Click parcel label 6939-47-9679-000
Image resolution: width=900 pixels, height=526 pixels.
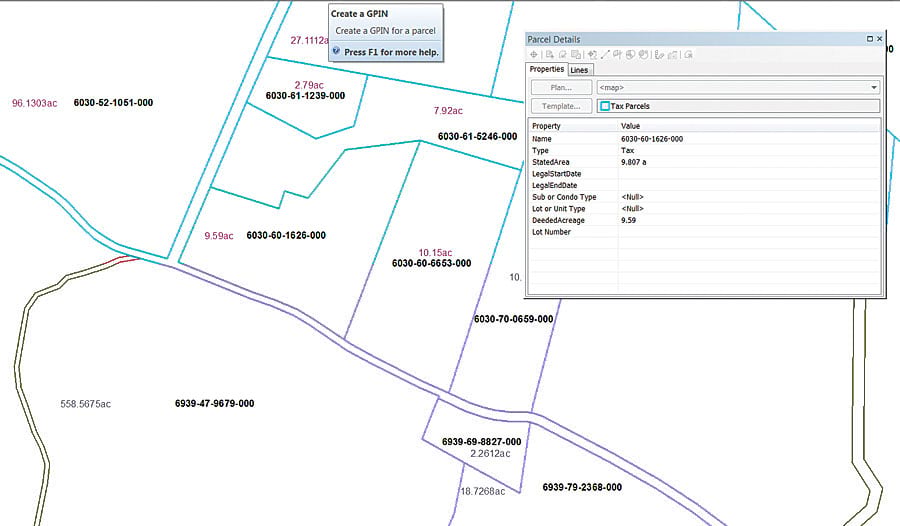[x=215, y=403]
